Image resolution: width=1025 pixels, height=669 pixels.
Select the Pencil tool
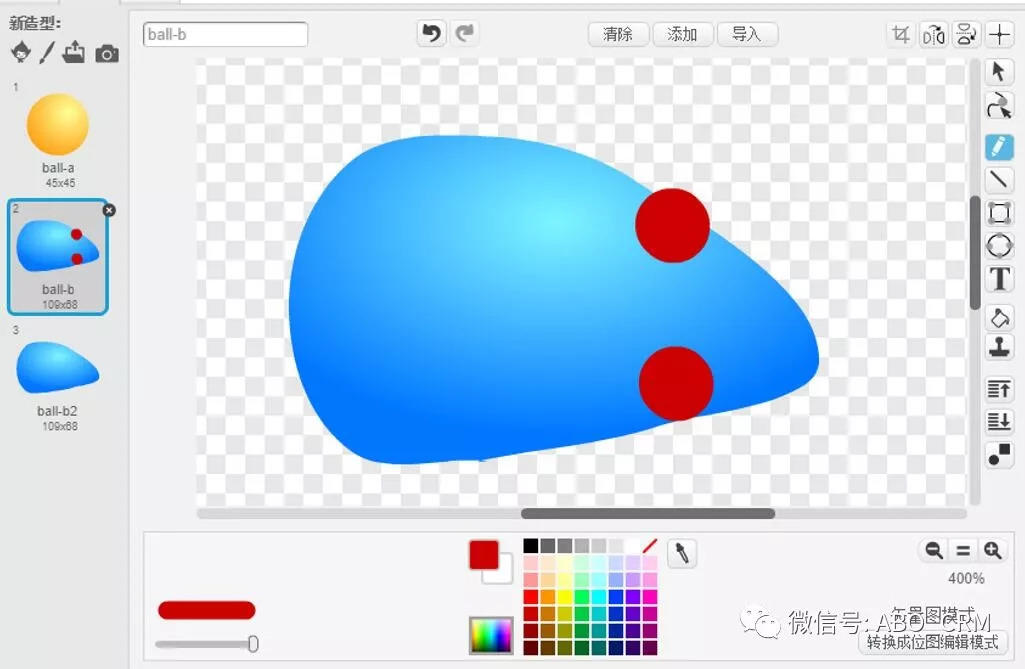click(x=999, y=146)
